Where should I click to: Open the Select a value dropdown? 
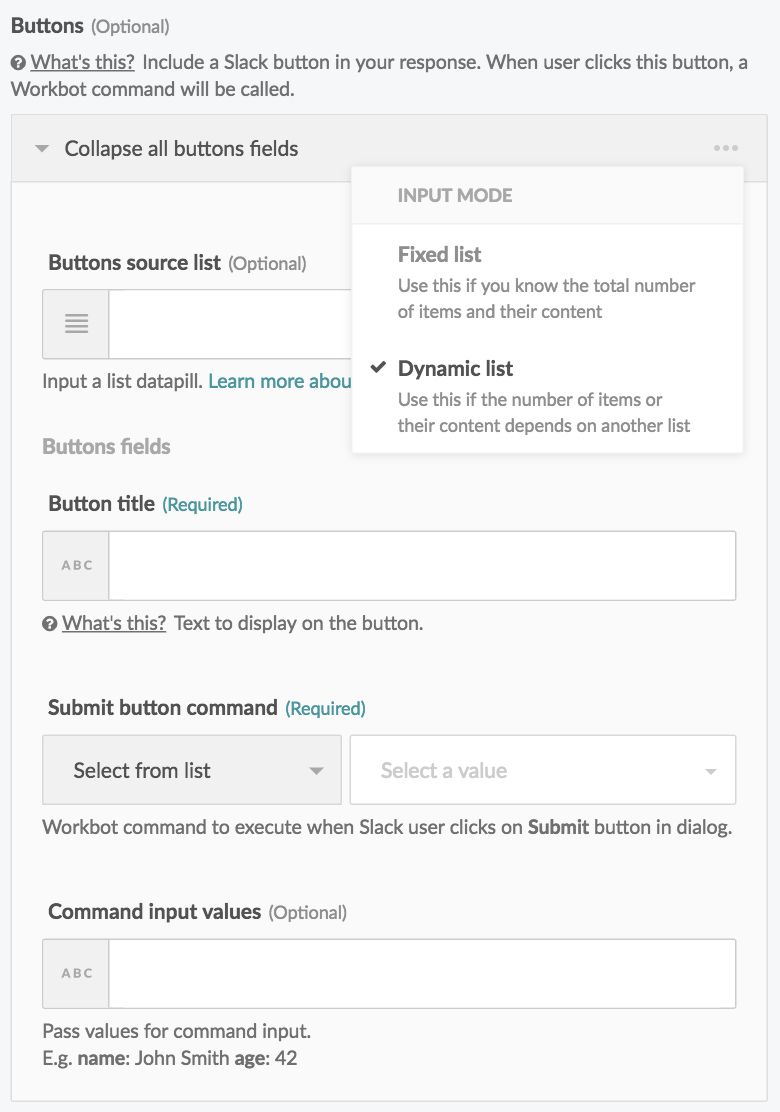pyautogui.click(x=543, y=770)
